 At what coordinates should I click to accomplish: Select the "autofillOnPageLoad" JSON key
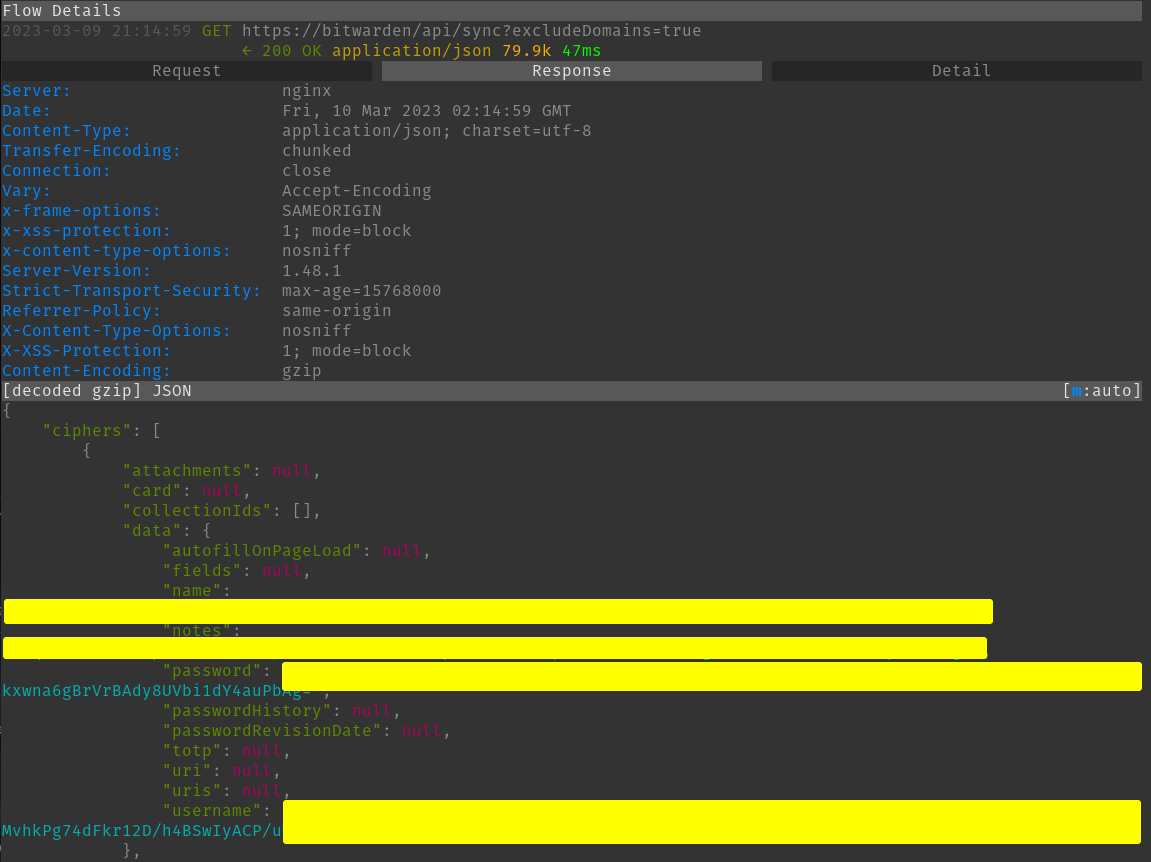(x=262, y=551)
